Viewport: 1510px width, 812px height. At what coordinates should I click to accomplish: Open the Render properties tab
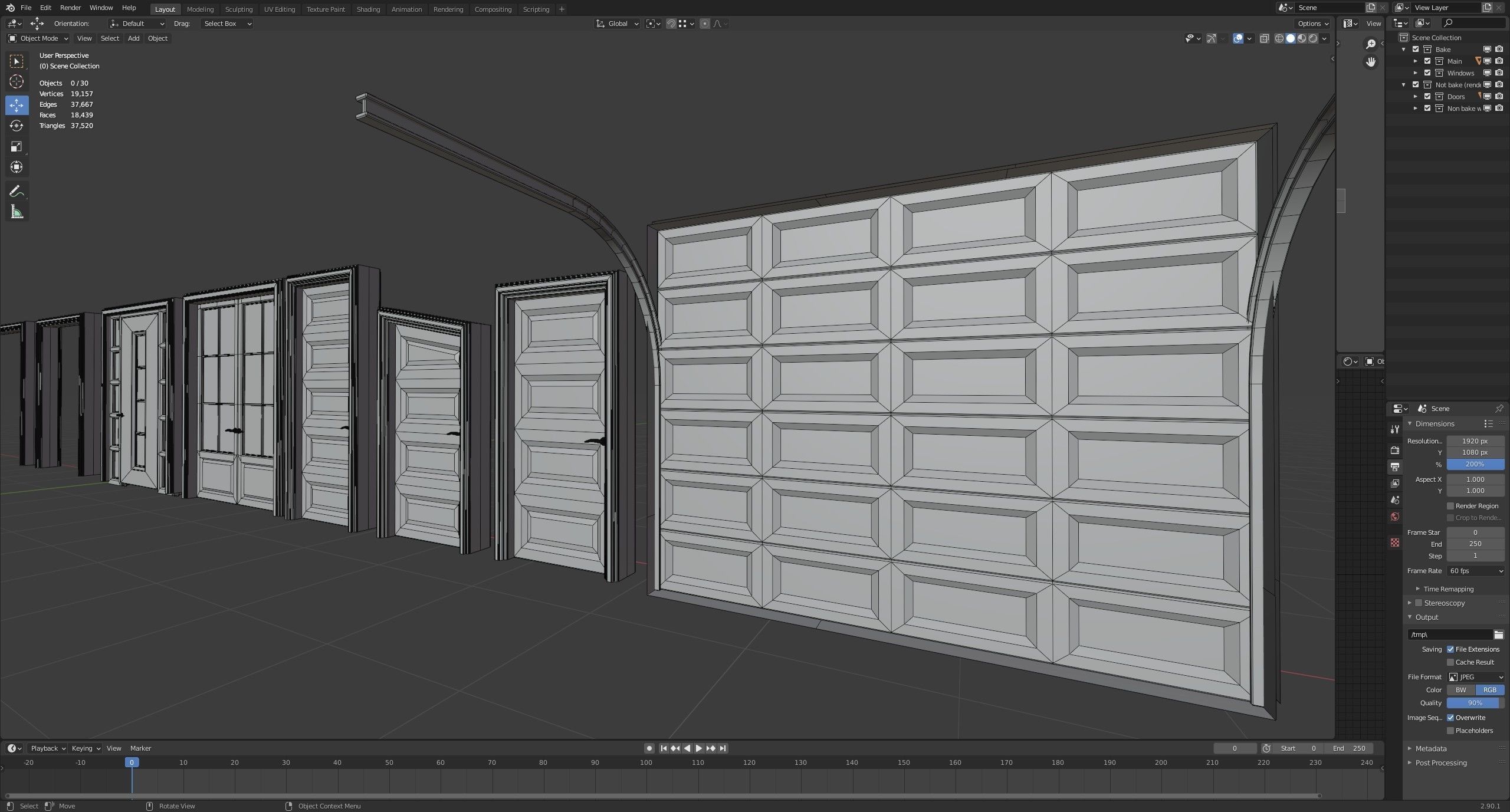1394,451
